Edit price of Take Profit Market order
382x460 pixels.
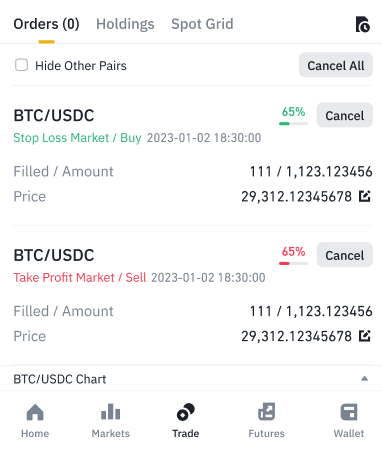coord(365,336)
